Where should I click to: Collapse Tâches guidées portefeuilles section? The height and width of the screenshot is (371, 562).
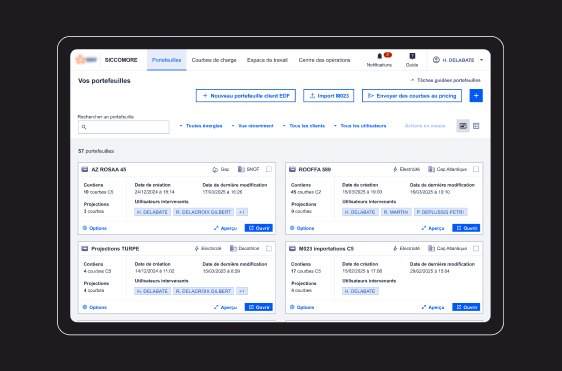pyautogui.click(x=446, y=80)
